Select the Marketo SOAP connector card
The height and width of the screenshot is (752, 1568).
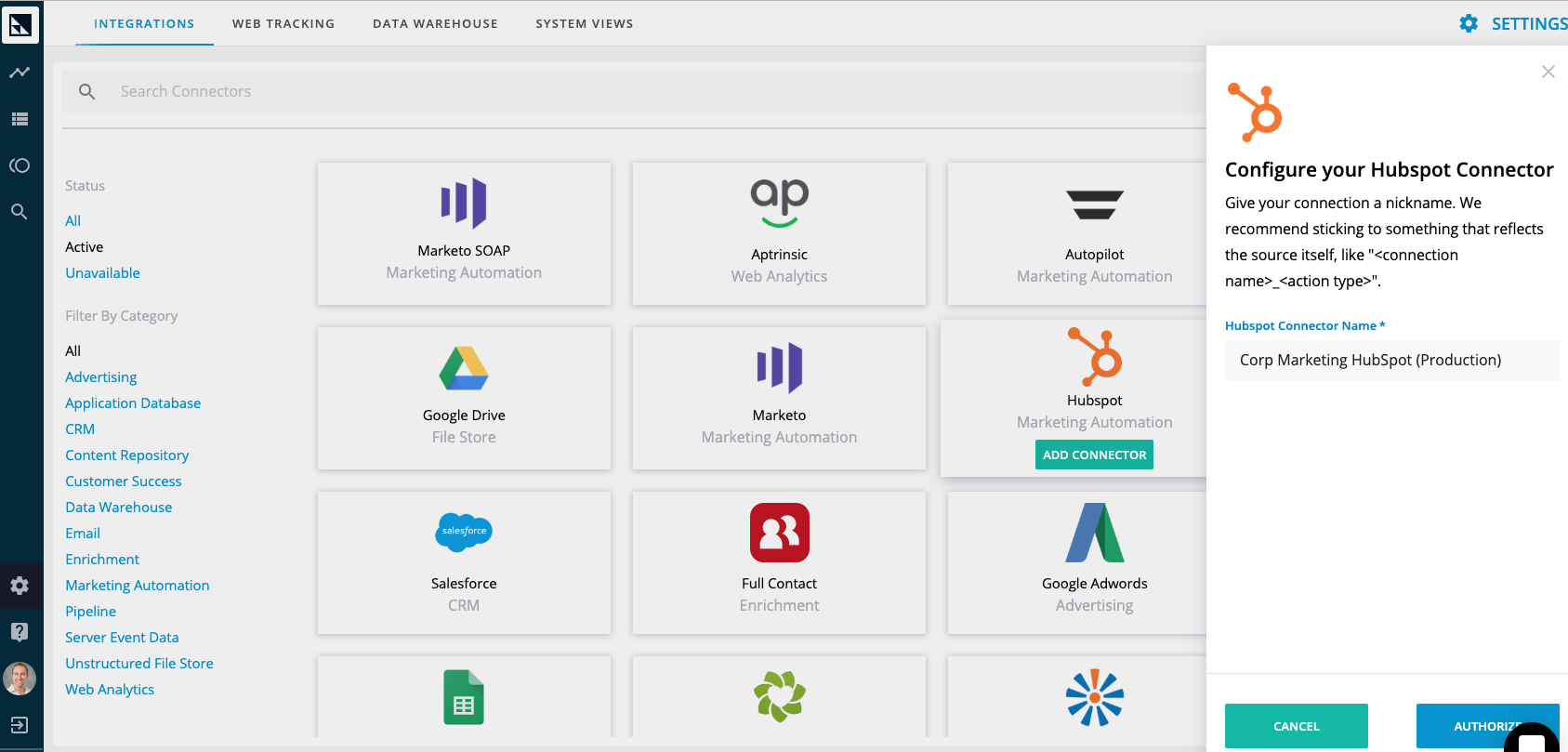(x=464, y=233)
